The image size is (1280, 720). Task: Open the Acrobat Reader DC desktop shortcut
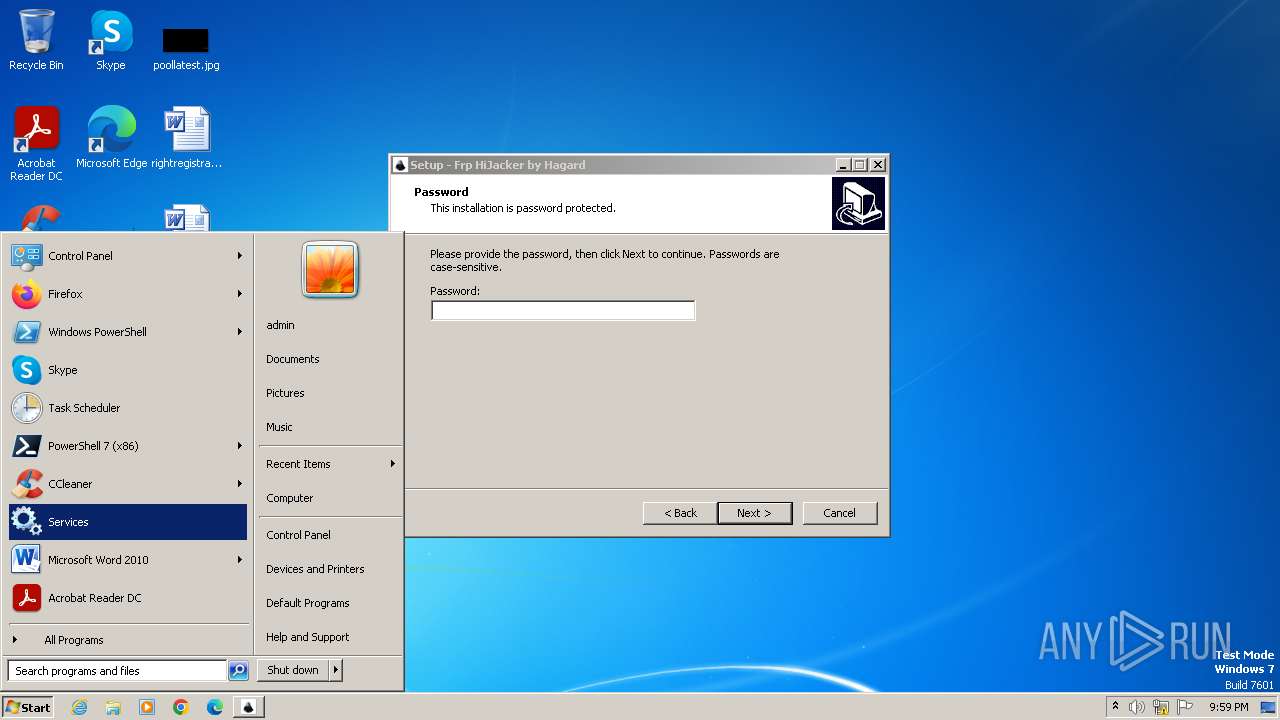coord(36,143)
